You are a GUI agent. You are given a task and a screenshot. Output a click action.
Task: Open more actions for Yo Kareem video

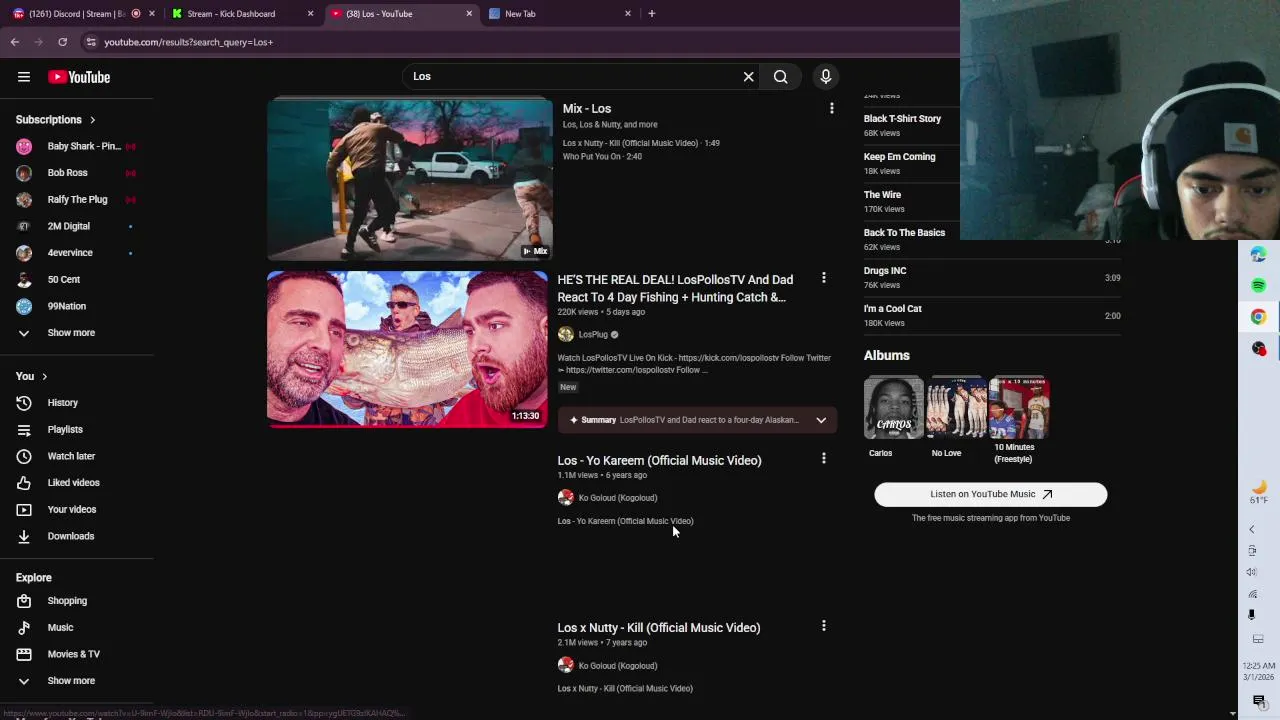click(824, 459)
